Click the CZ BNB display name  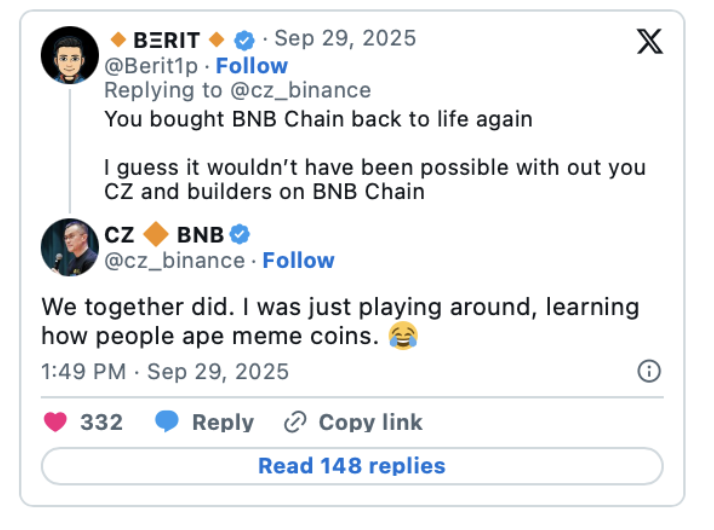(x=165, y=235)
